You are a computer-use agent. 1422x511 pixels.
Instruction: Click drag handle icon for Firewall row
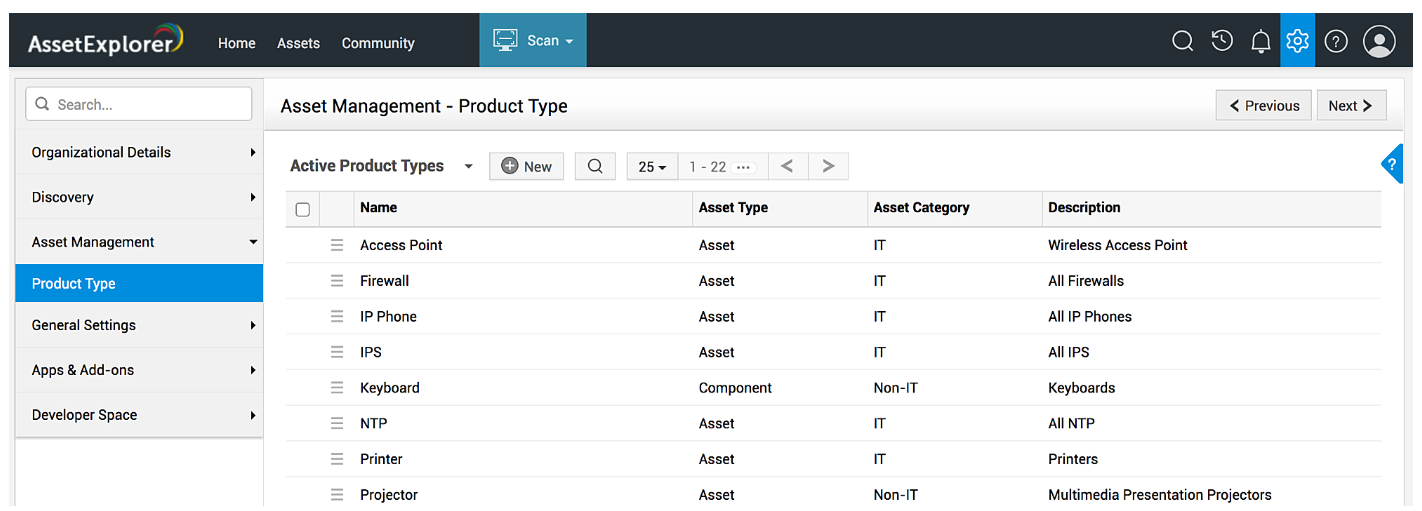(x=337, y=281)
